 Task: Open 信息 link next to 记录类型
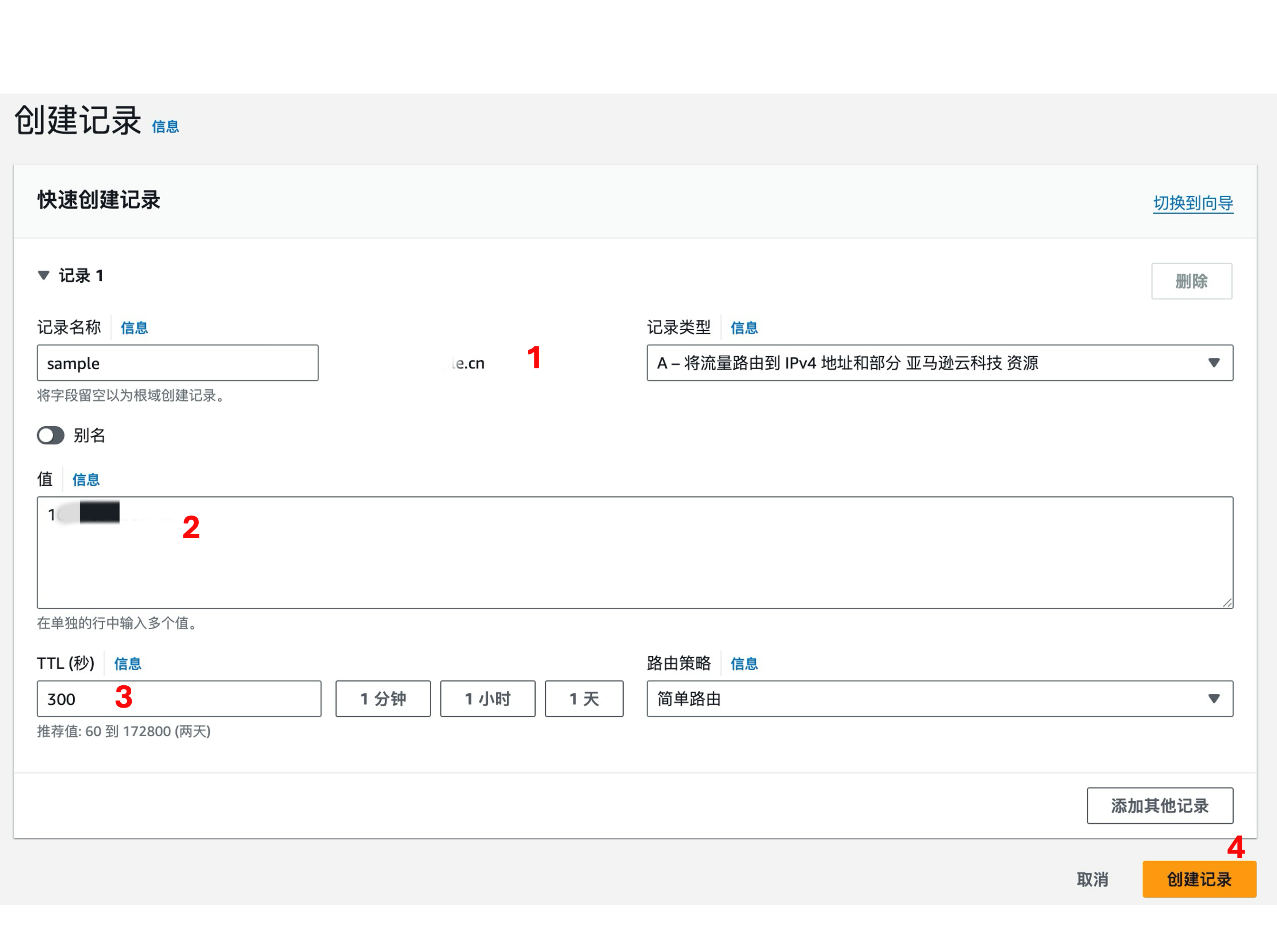tap(744, 328)
